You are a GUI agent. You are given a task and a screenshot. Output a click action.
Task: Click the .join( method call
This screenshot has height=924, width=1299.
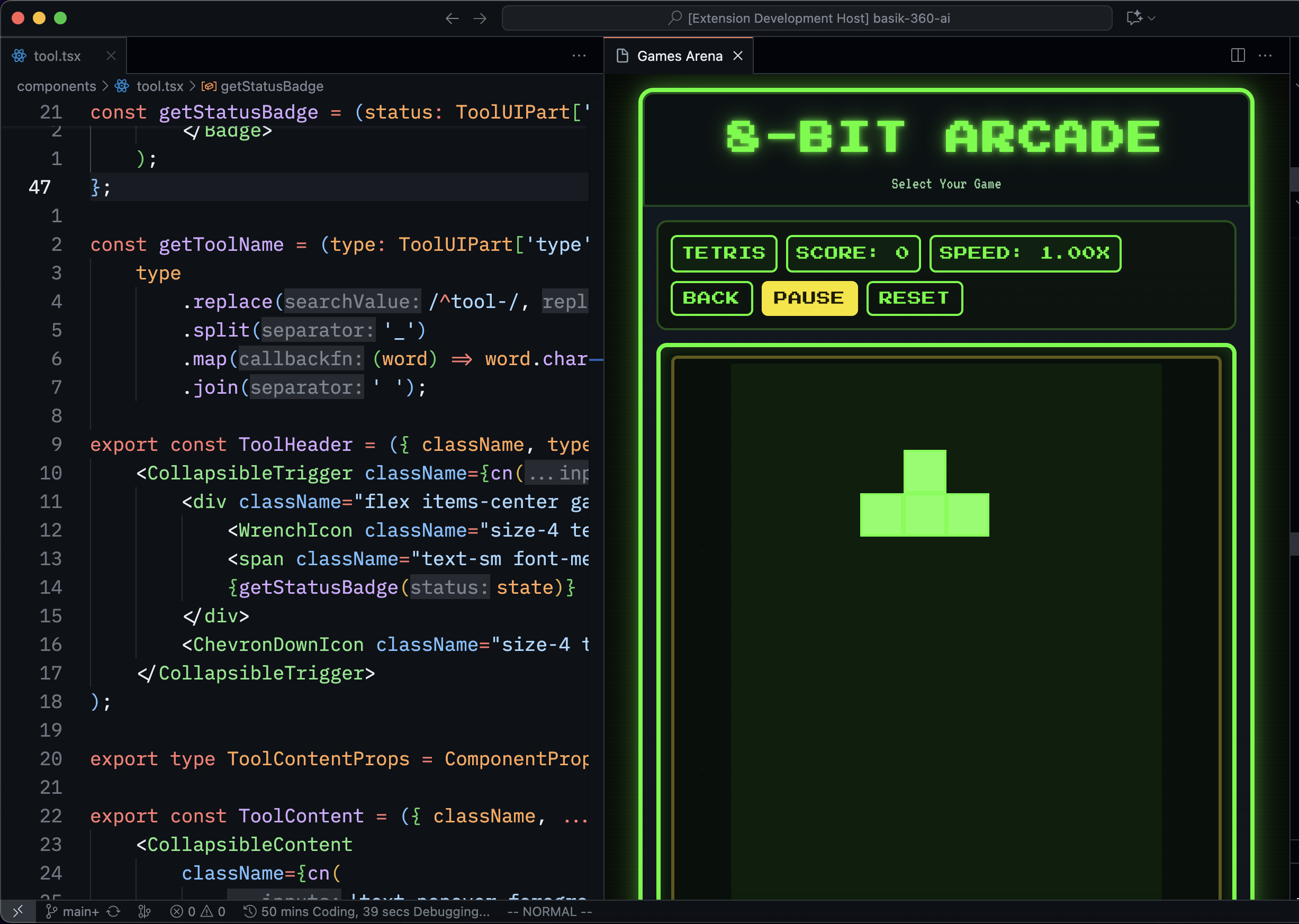click(x=215, y=387)
